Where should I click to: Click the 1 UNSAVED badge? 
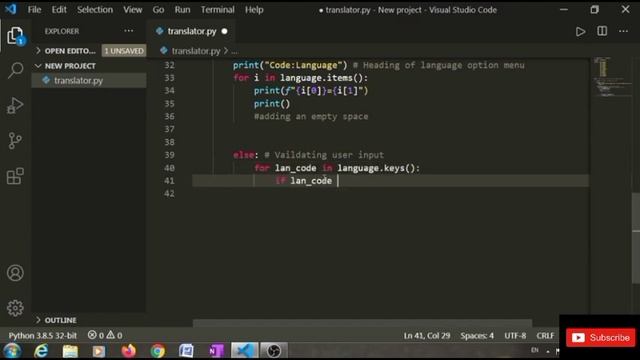[124, 51]
